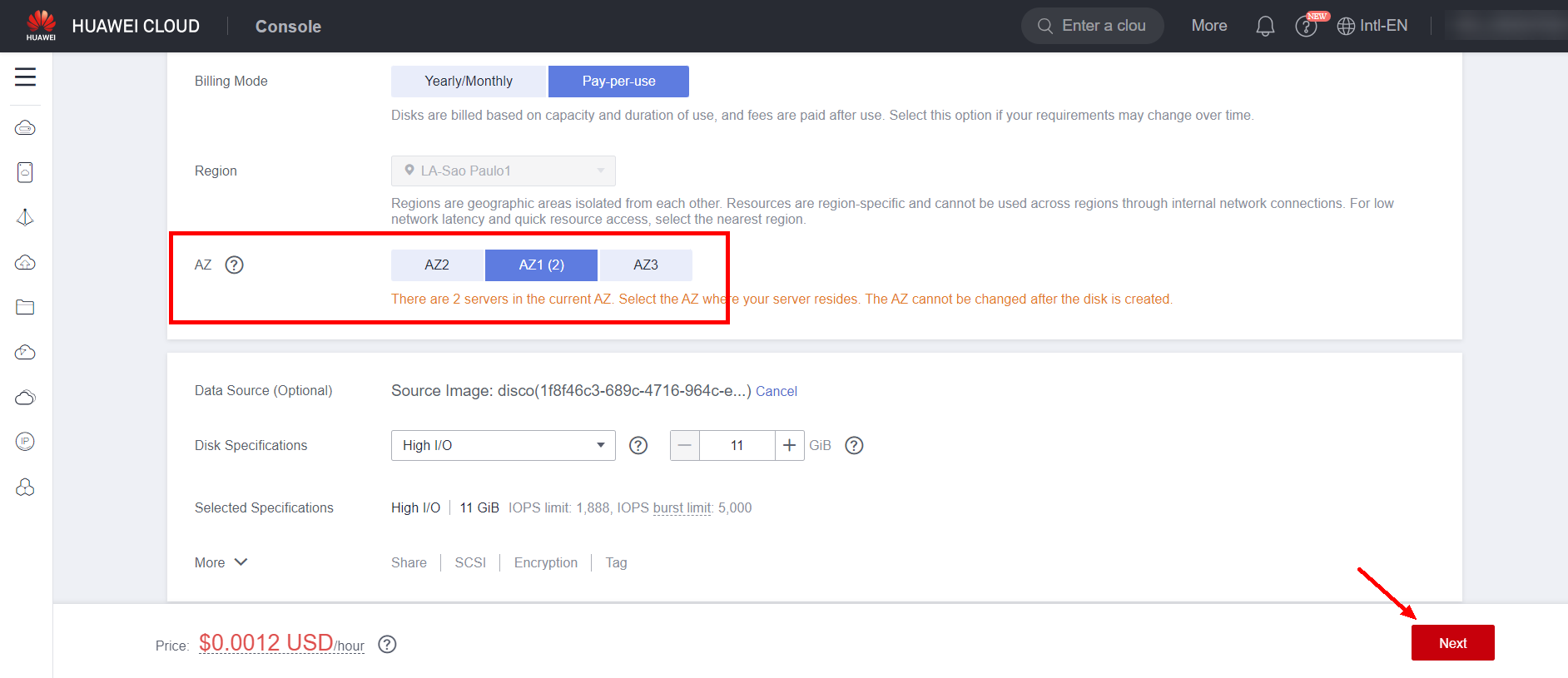
Task: Collapse the More options expander
Action: [221, 563]
